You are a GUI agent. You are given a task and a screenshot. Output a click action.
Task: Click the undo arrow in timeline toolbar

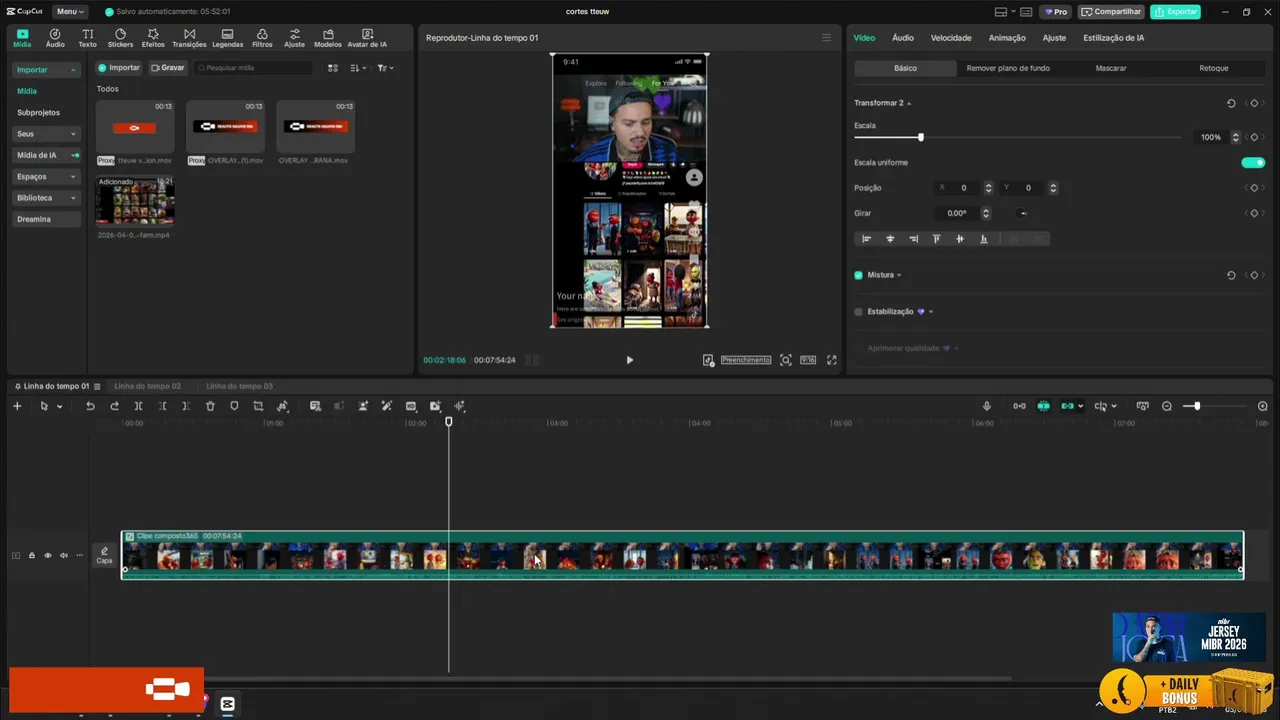pyautogui.click(x=90, y=406)
